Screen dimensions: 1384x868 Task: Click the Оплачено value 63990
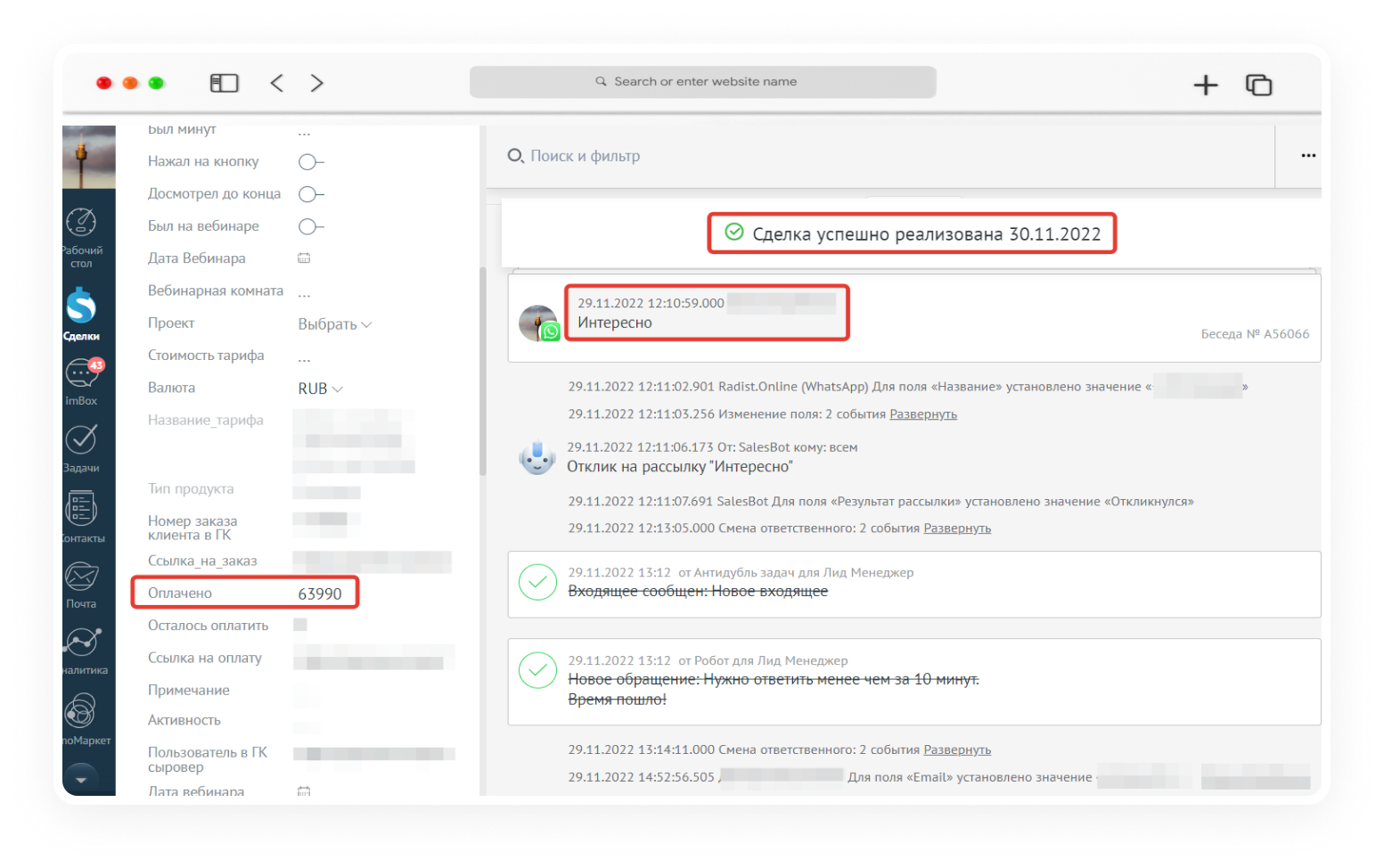point(320,594)
